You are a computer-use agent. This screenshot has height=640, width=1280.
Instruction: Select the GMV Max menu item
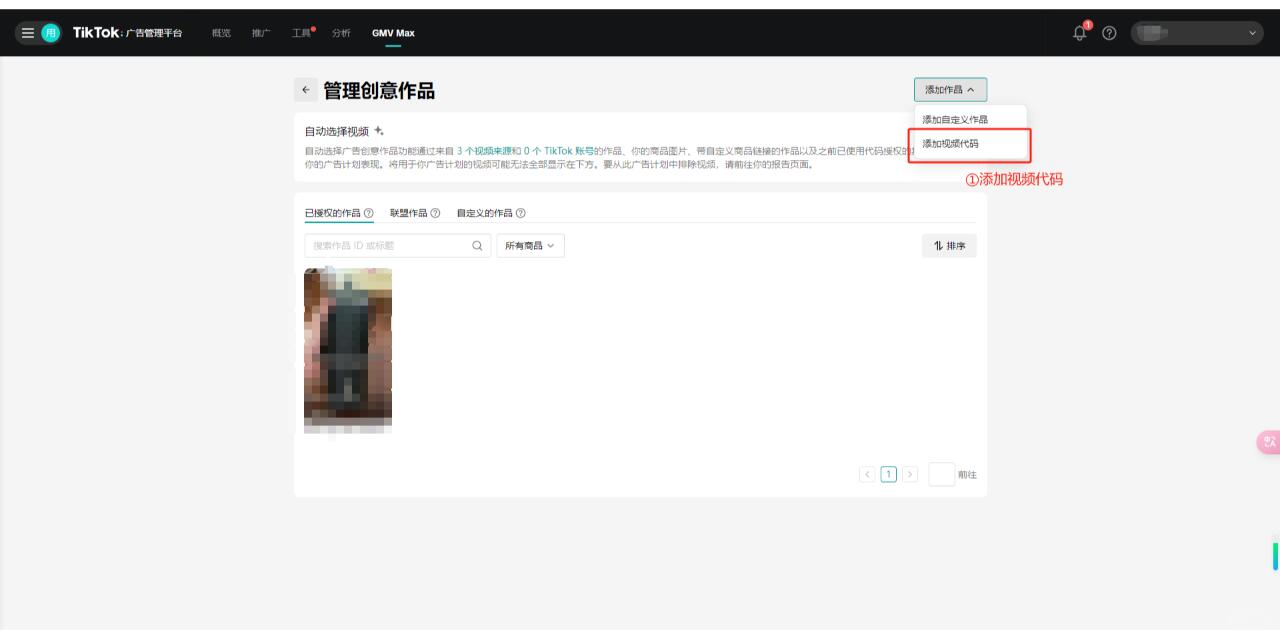[393, 33]
